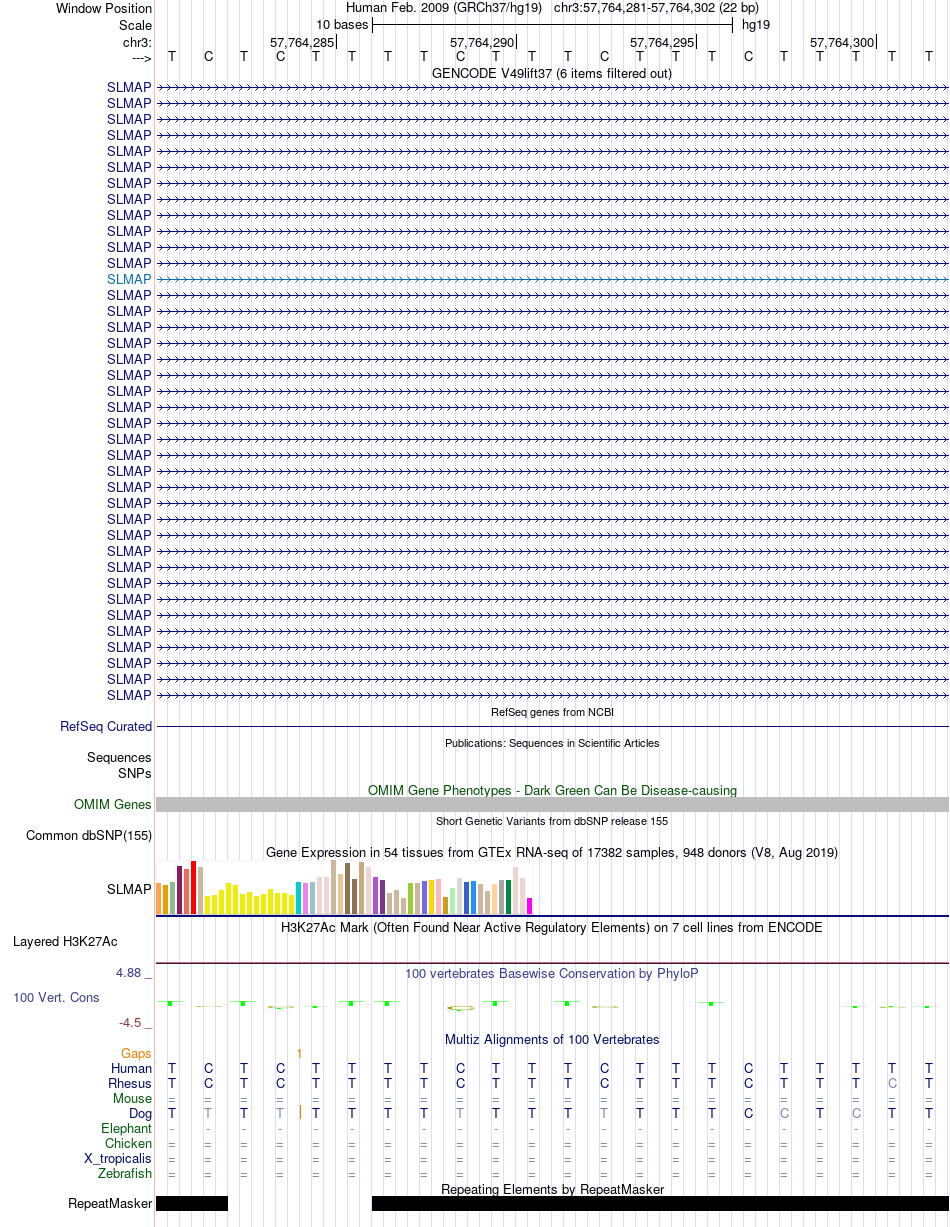Viewport: 950px width, 1227px height.
Task: Click the gray OMIM Genes item bar
Action: [x=552, y=805]
